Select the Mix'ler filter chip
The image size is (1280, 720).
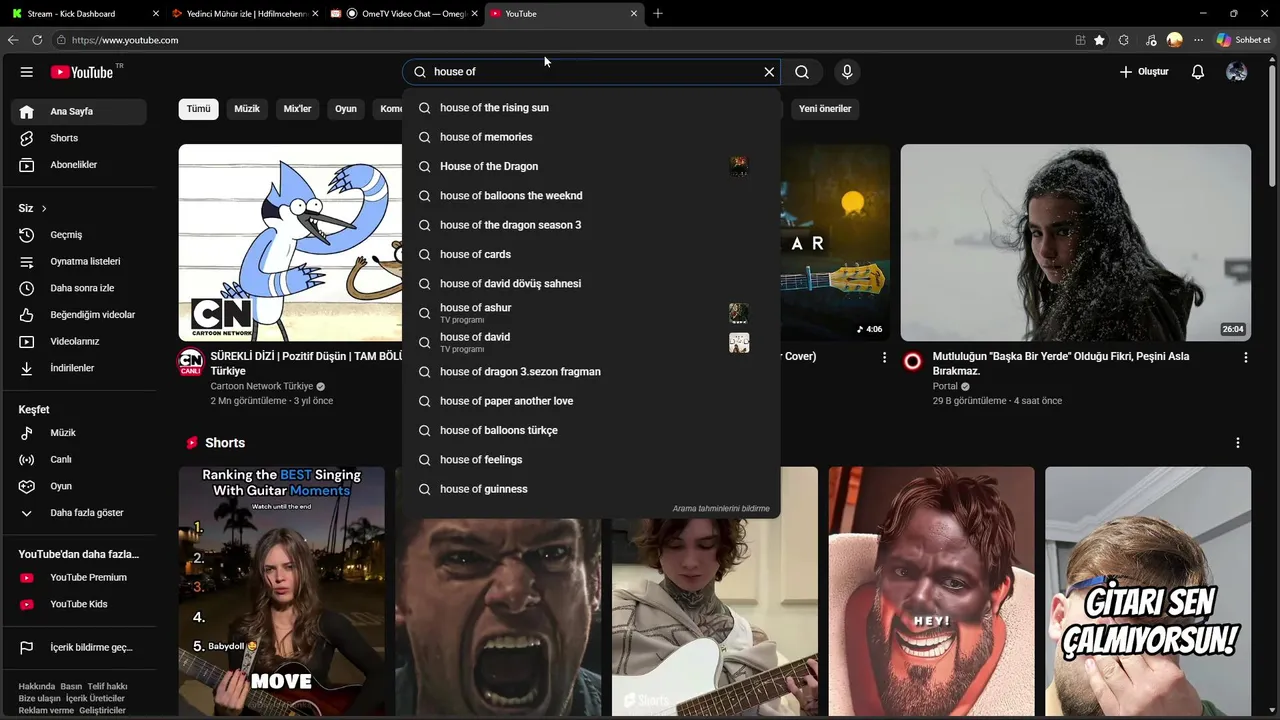click(x=298, y=109)
